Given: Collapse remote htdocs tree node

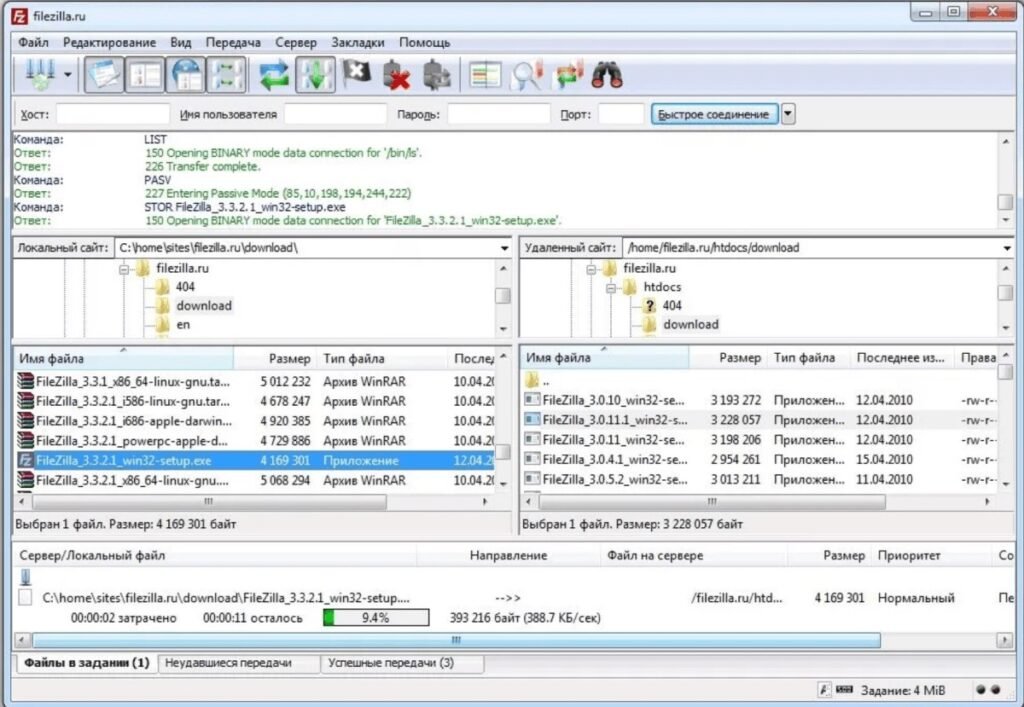Looking at the screenshot, I should pyautogui.click(x=611, y=288).
